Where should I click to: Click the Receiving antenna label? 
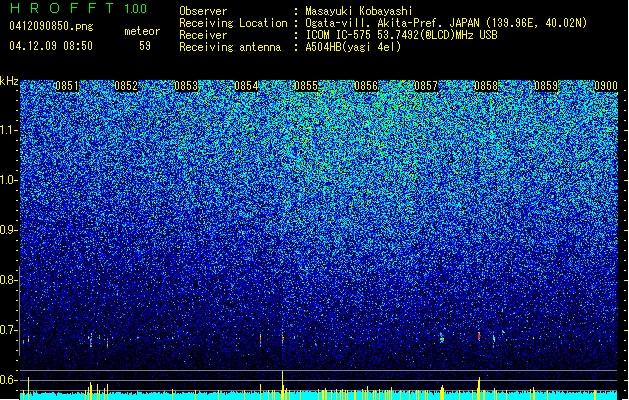pyautogui.click(x=230, y=47)
